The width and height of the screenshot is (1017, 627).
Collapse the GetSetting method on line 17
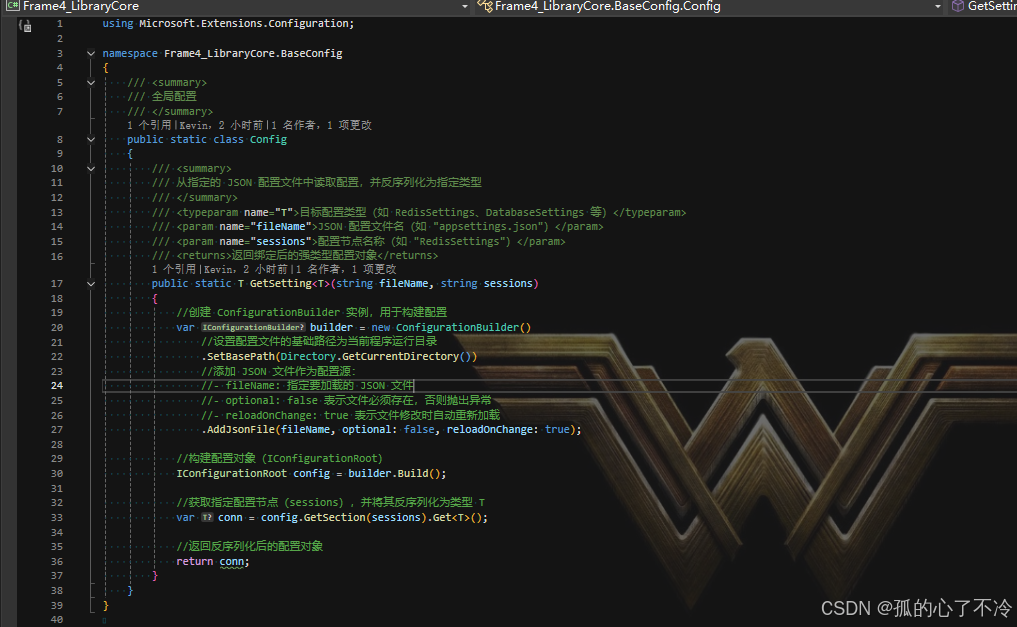(91, 283)
